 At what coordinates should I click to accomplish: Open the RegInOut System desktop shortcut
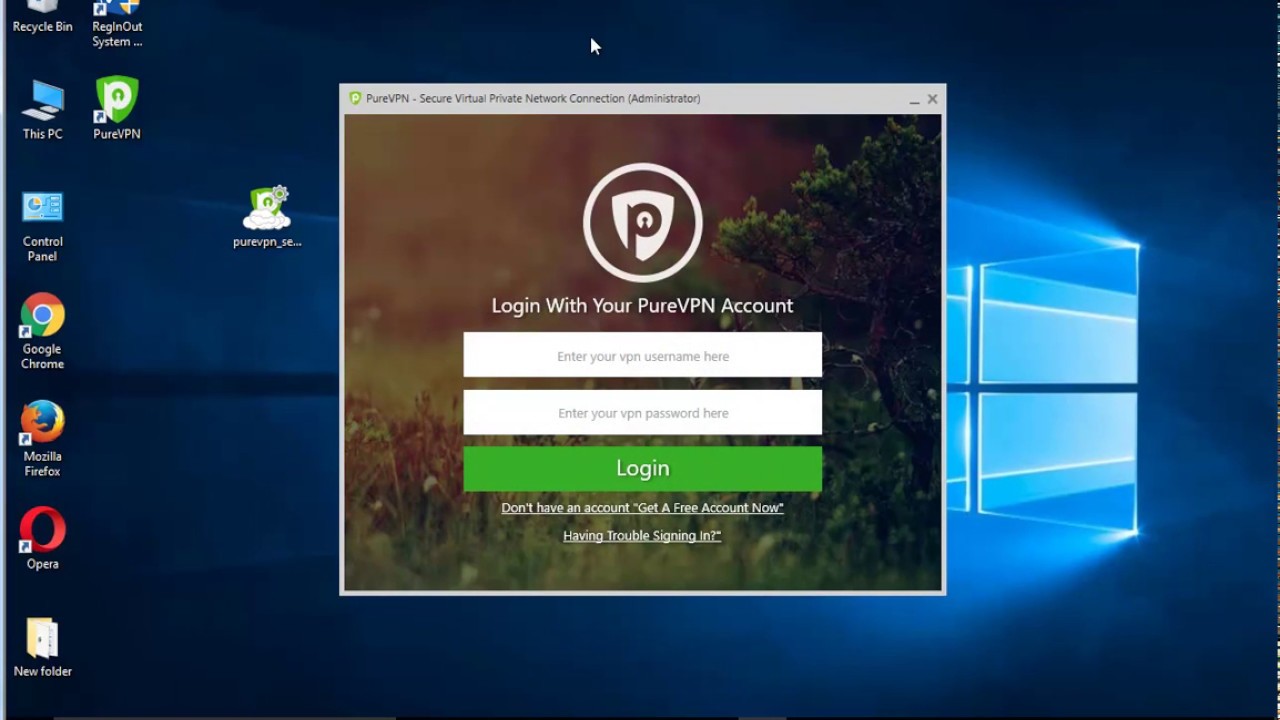point(117,22)
